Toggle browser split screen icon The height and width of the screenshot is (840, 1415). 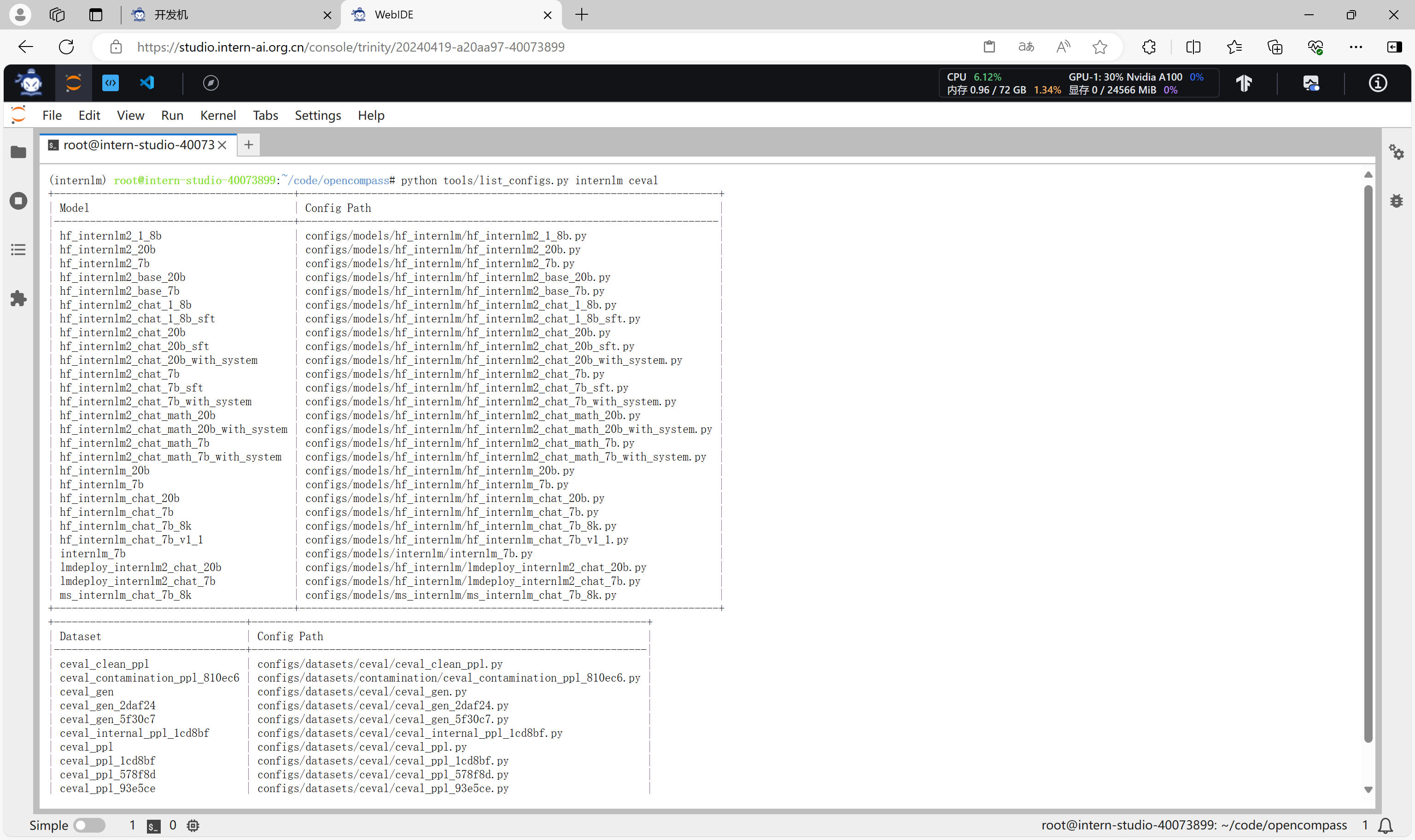pyautogui.click(x=1193, y=47)
